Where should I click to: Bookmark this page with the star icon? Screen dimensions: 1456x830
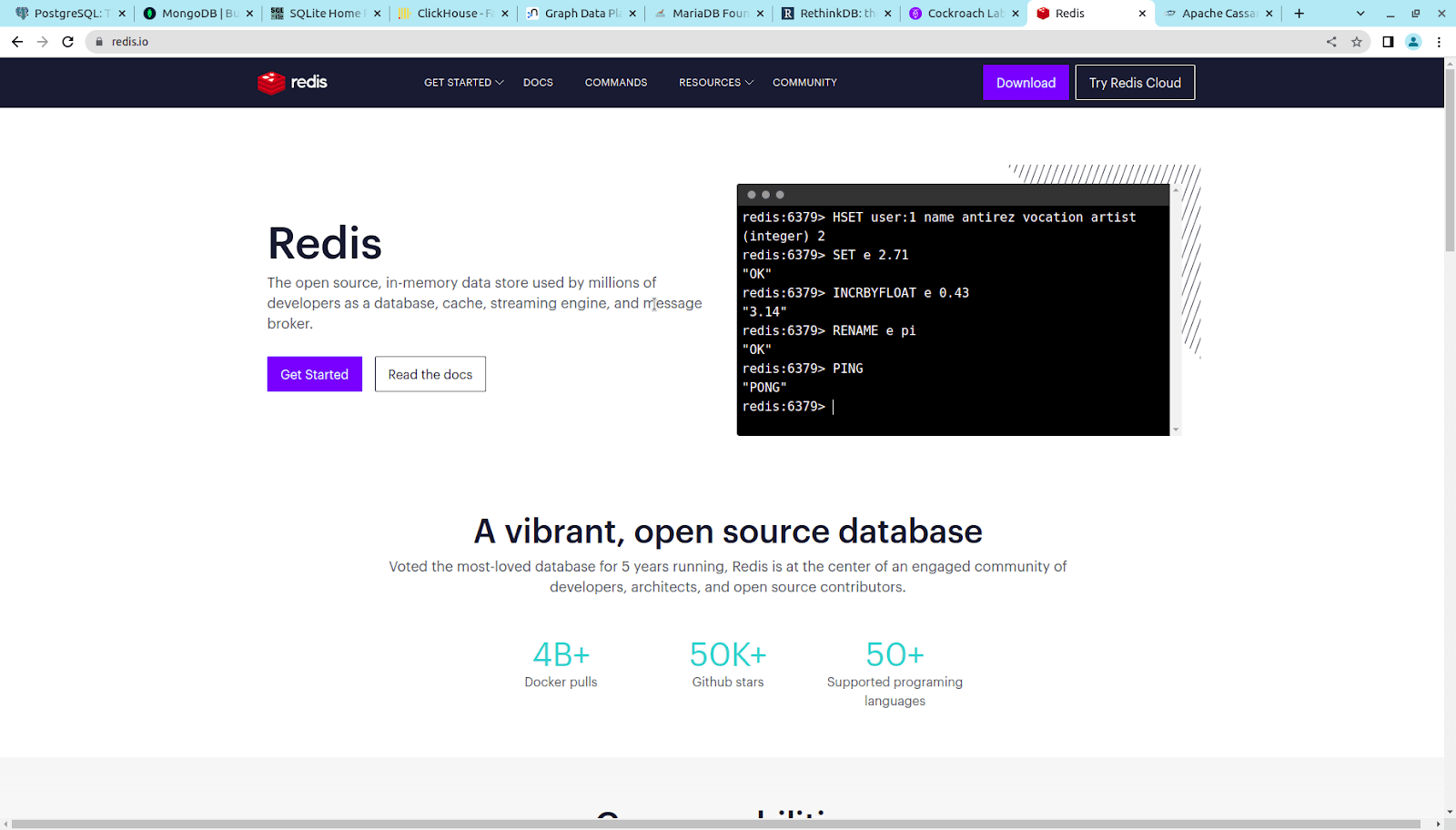click(x=1357, y=41)
